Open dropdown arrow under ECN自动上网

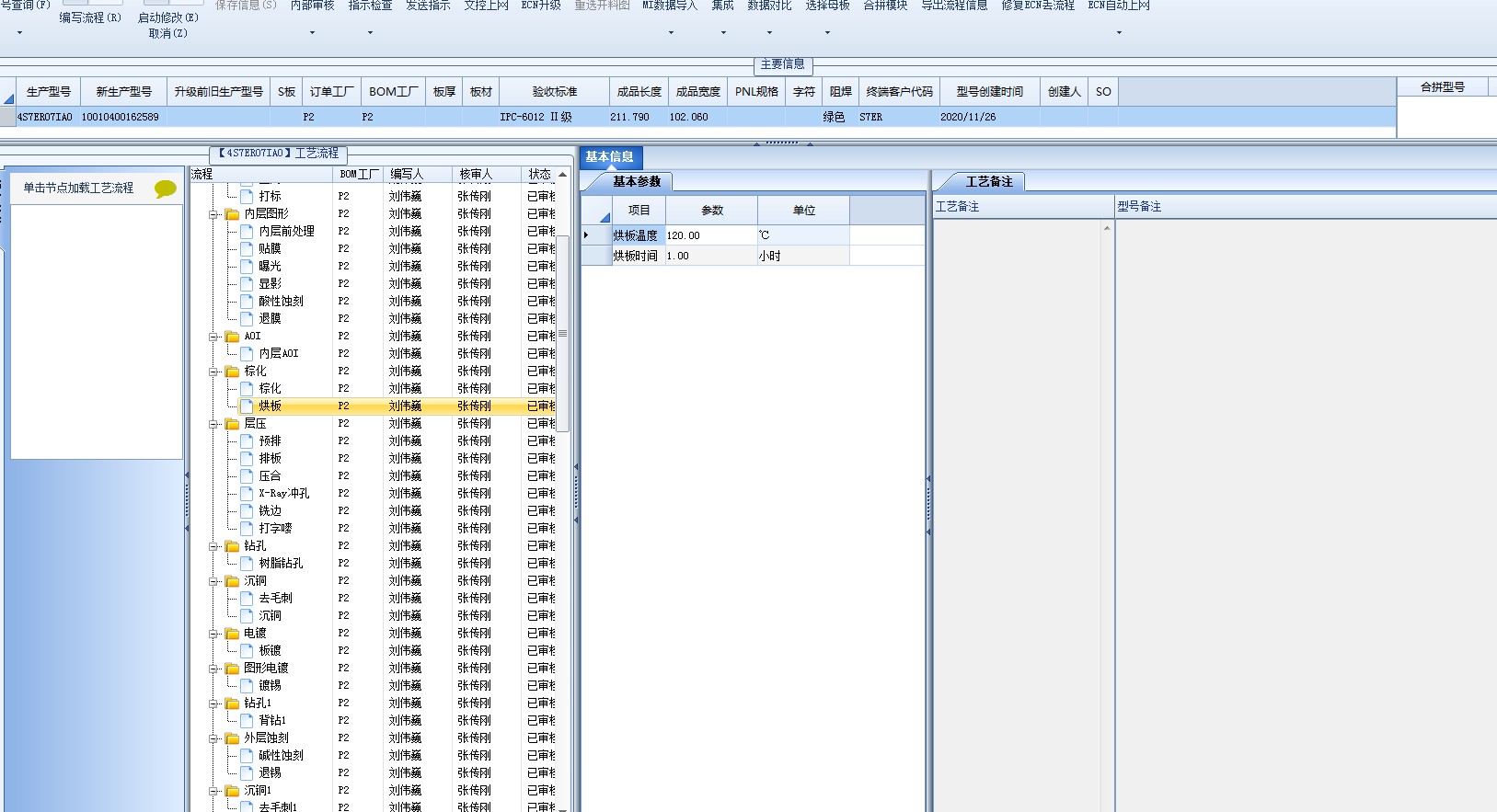tap(1119, 33)
